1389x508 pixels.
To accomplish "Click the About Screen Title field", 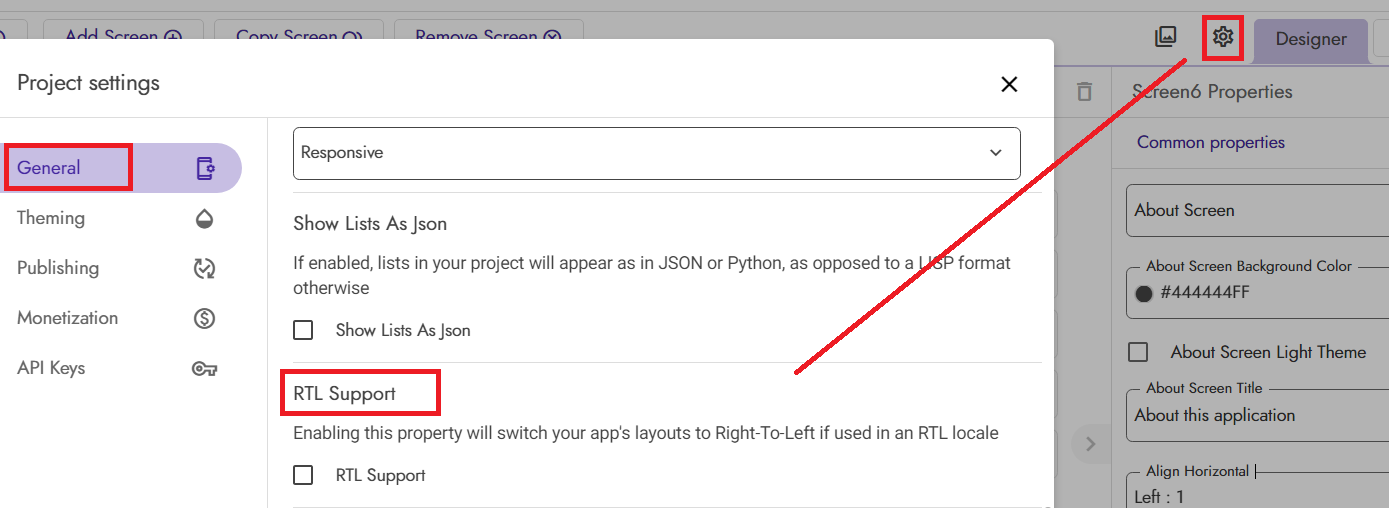I will click(x=1255, y=415).
